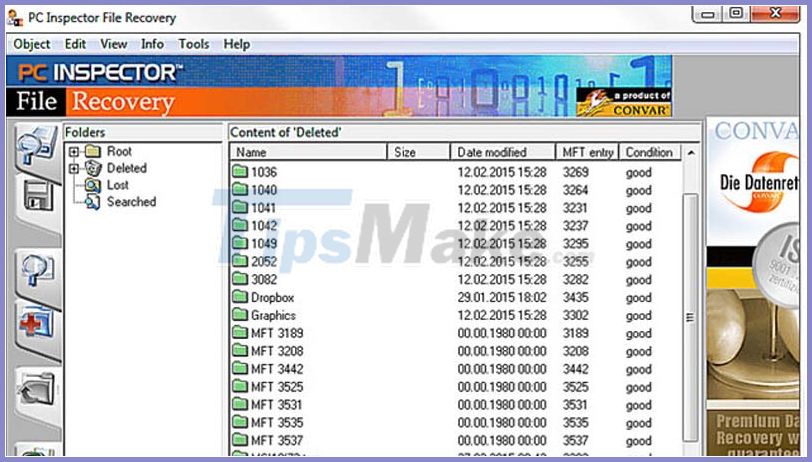The height and width of the screenshot is (462, 812).
Task: Click the open drive magnifier icon in sidebar
Action: pyautogui.click(x=36, y=147)
